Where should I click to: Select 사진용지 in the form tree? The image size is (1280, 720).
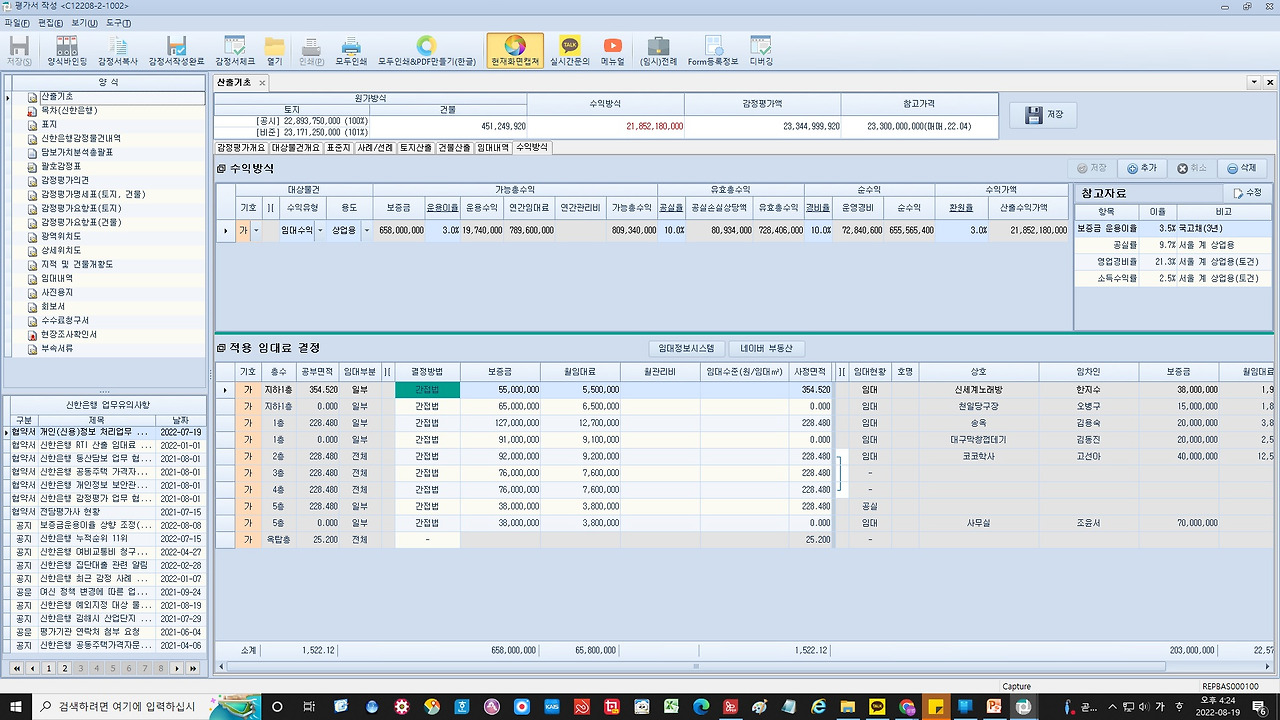[x=56, y=292]
